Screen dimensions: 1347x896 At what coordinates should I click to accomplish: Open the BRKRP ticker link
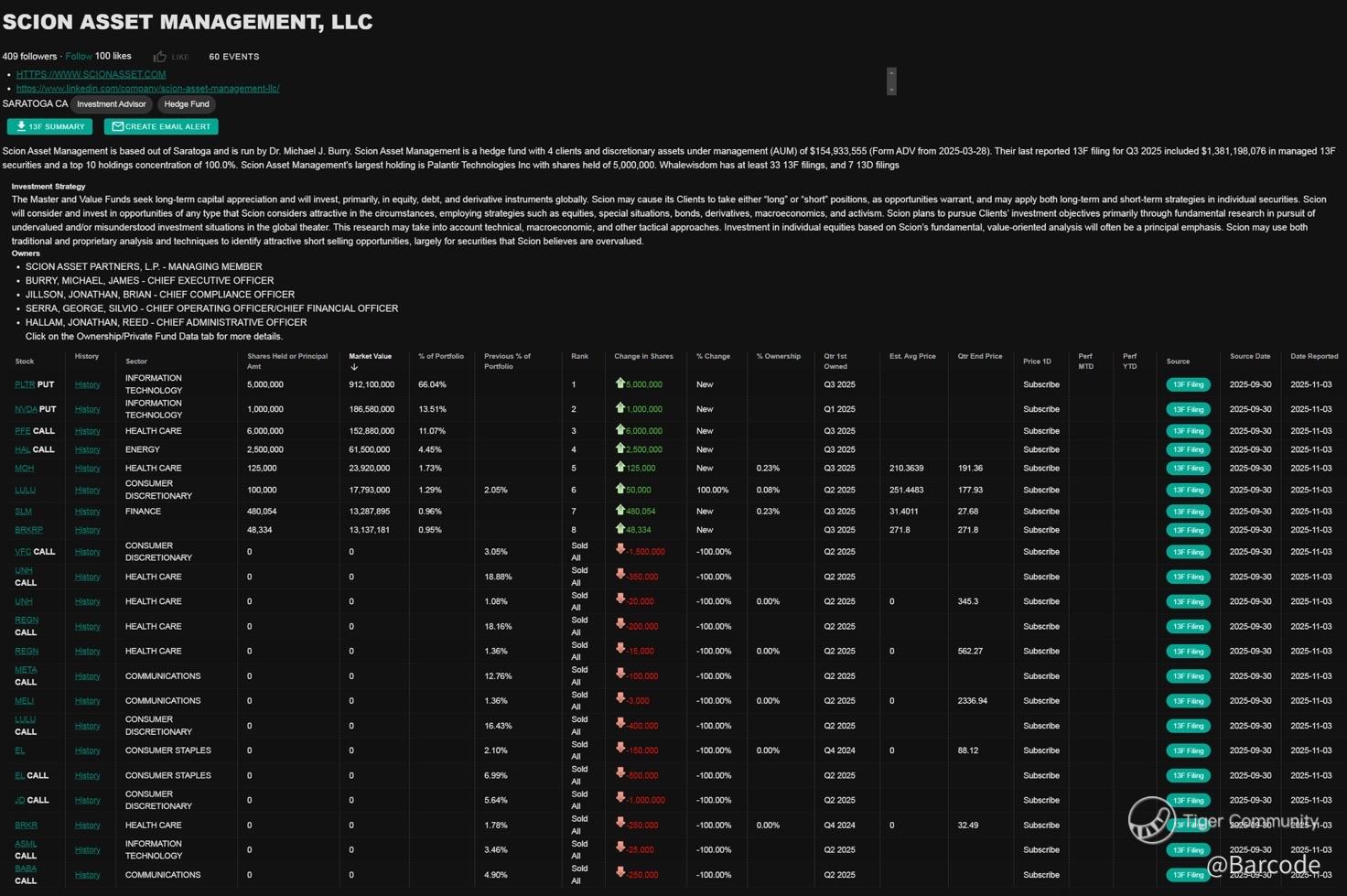28,530
